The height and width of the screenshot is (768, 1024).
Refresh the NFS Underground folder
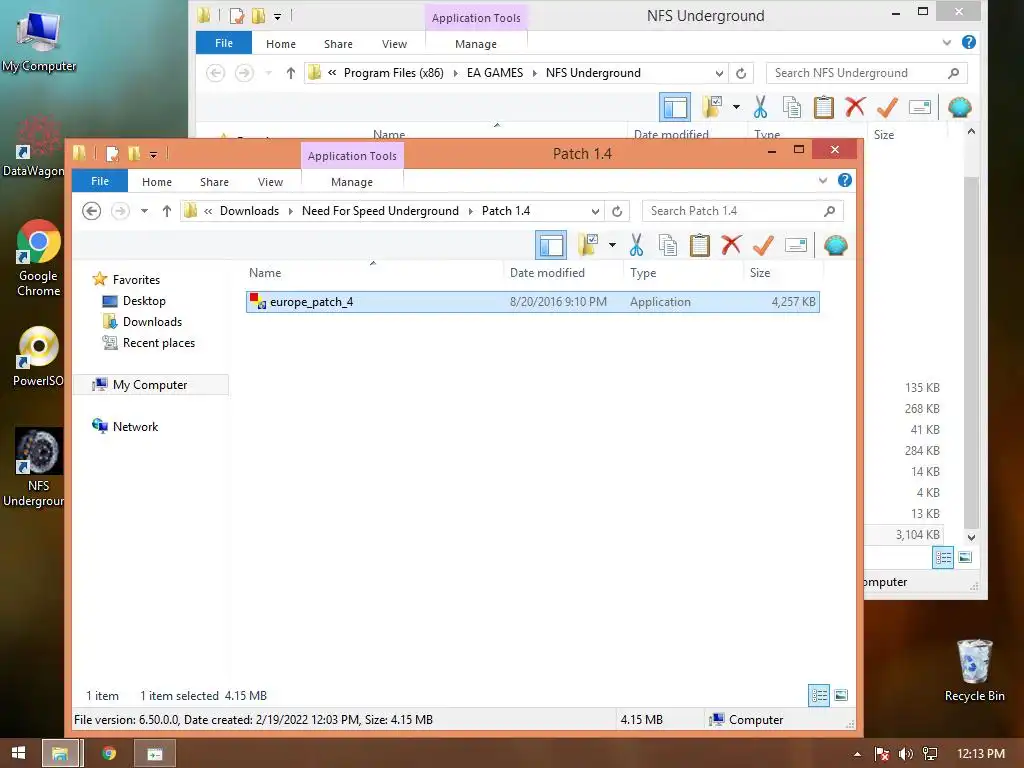pos(741,72)
